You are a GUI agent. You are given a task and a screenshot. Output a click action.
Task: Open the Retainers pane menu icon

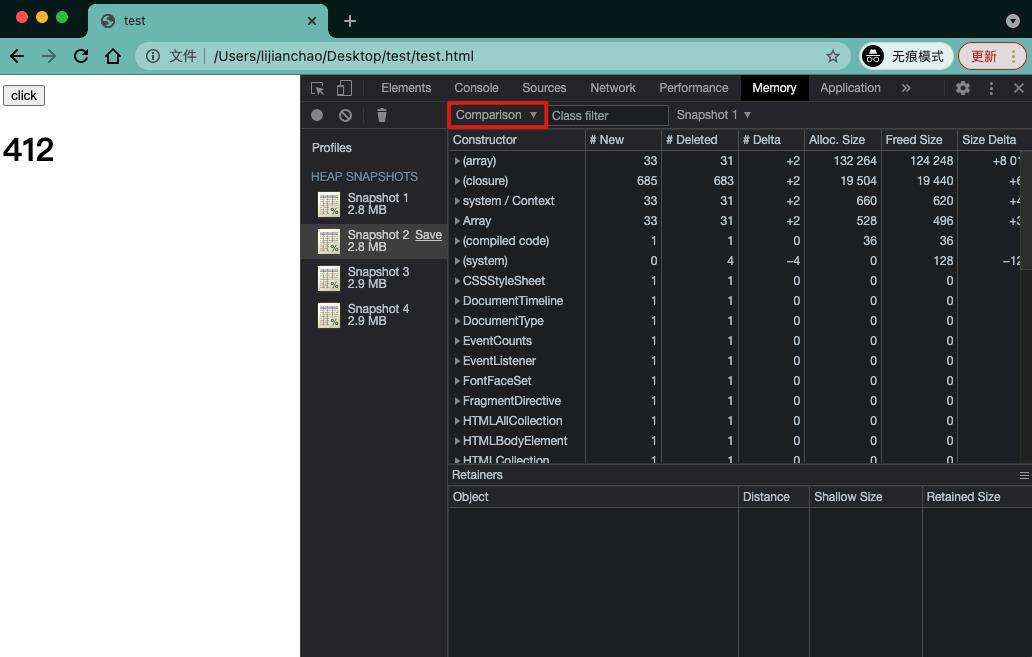[1024, 475]
